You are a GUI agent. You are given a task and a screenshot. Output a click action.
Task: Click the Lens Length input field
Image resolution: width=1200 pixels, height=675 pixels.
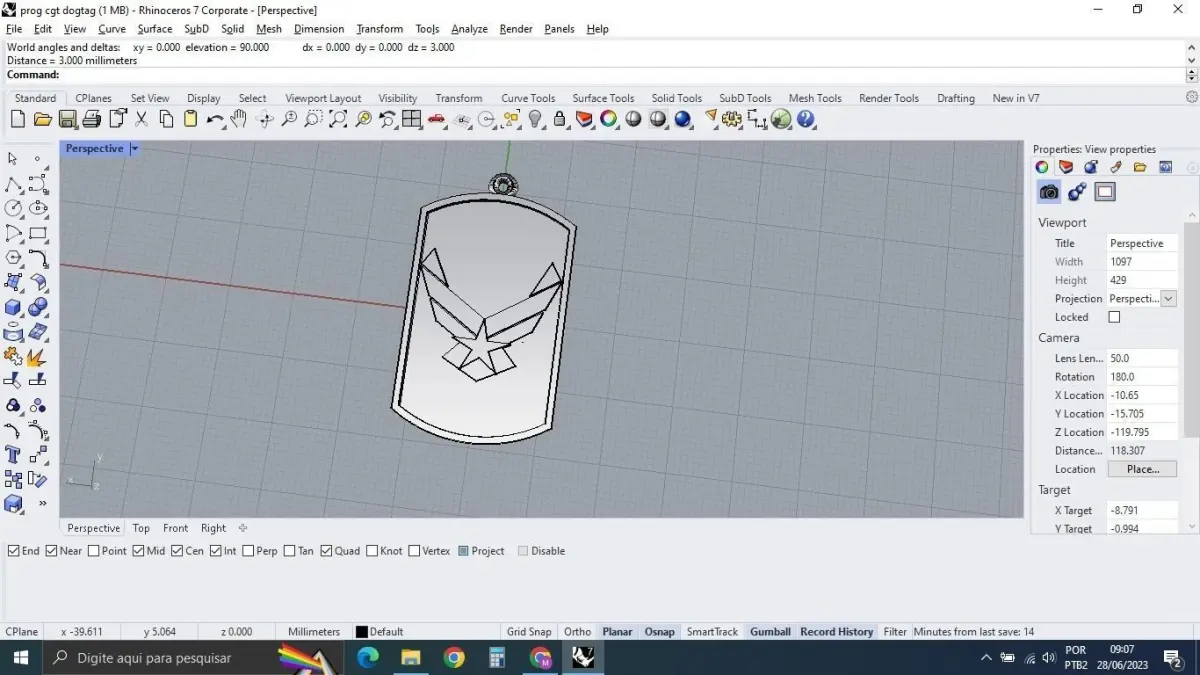click(1142, 358)
